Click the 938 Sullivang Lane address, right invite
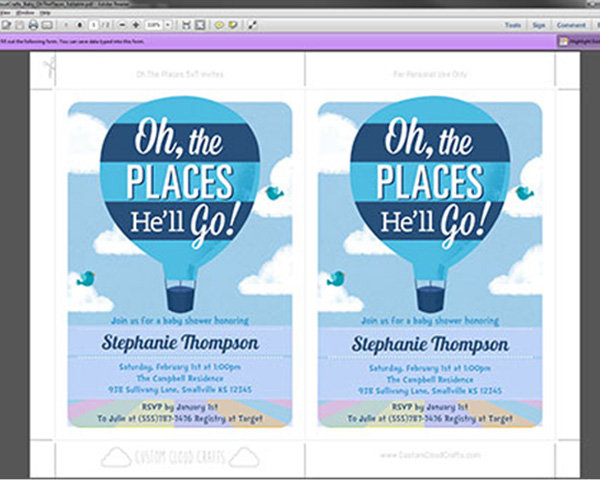This screenshot has height=480, width=600. pos(430,391)
